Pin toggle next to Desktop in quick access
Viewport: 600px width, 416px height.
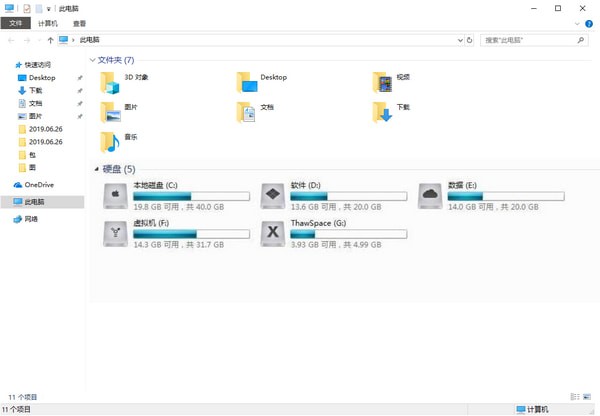[x=80, y=78]
